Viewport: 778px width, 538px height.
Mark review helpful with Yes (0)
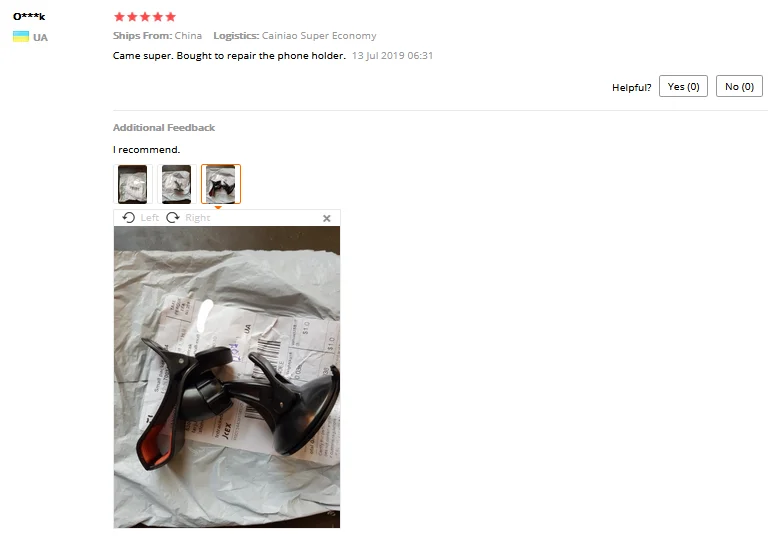[x=683, y=86]
